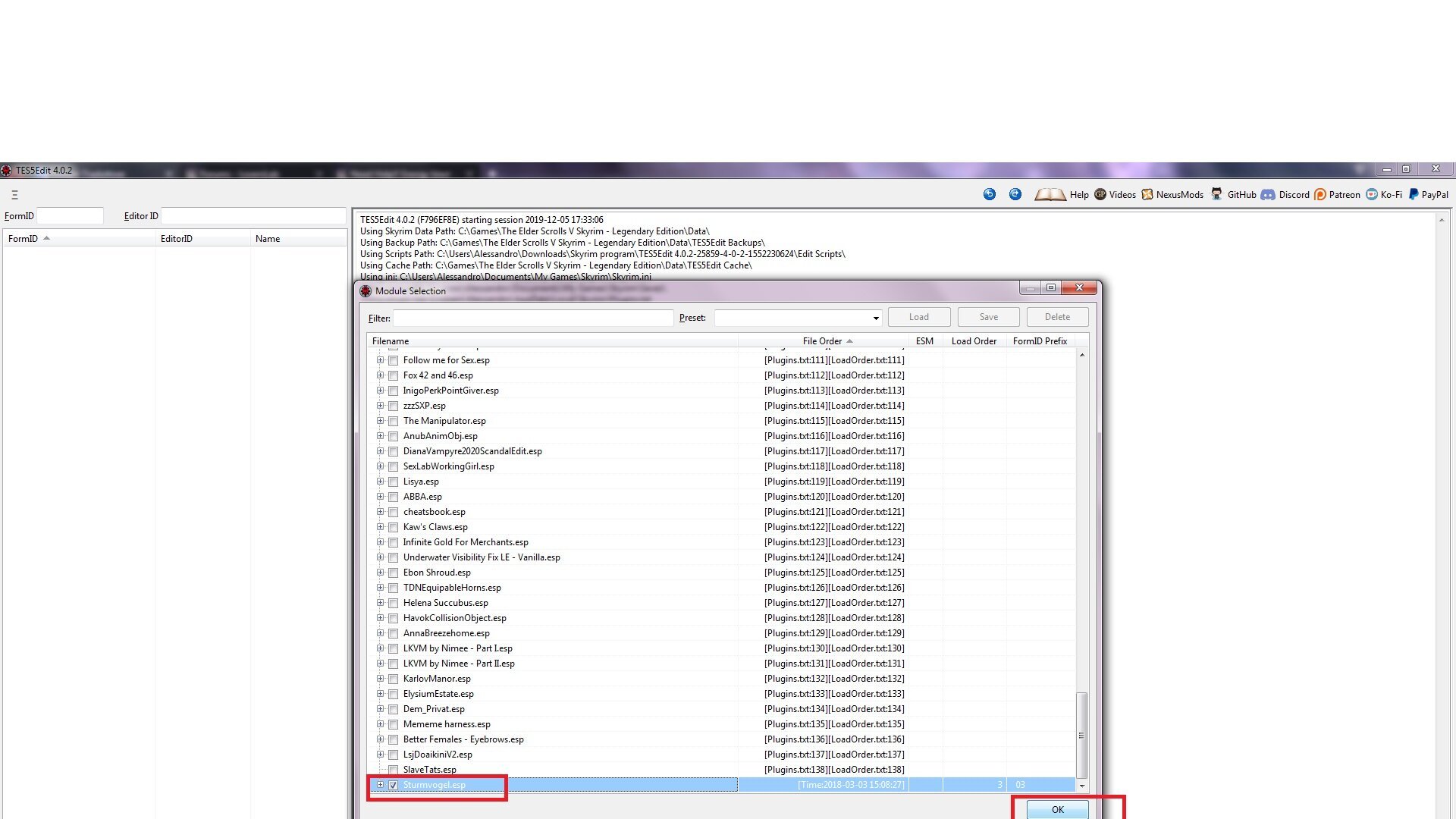This screenshot has width=1456, height=819.
Task: Select LKVM by Nimee - Part I.esp
Action: click(x=722, y=648)
